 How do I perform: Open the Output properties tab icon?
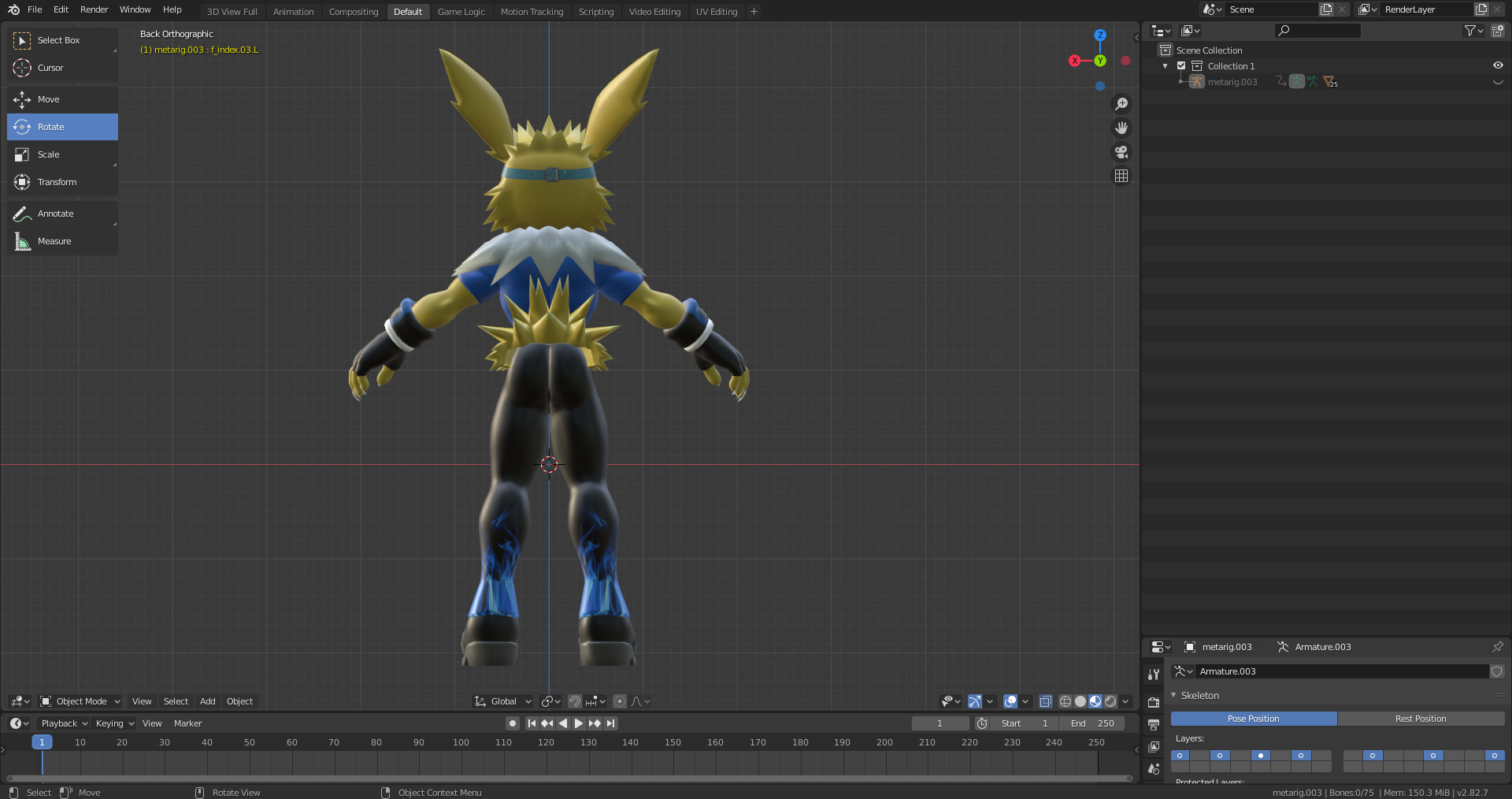click(x=1154, y=724)
